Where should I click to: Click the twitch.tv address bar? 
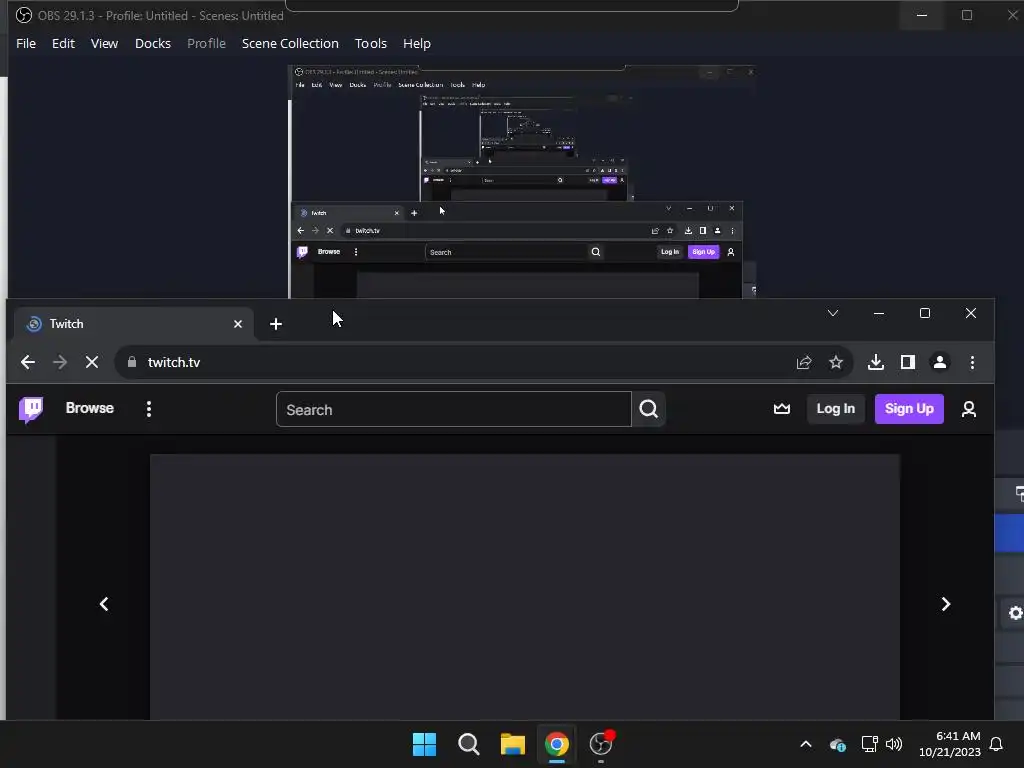click(483, 362)
